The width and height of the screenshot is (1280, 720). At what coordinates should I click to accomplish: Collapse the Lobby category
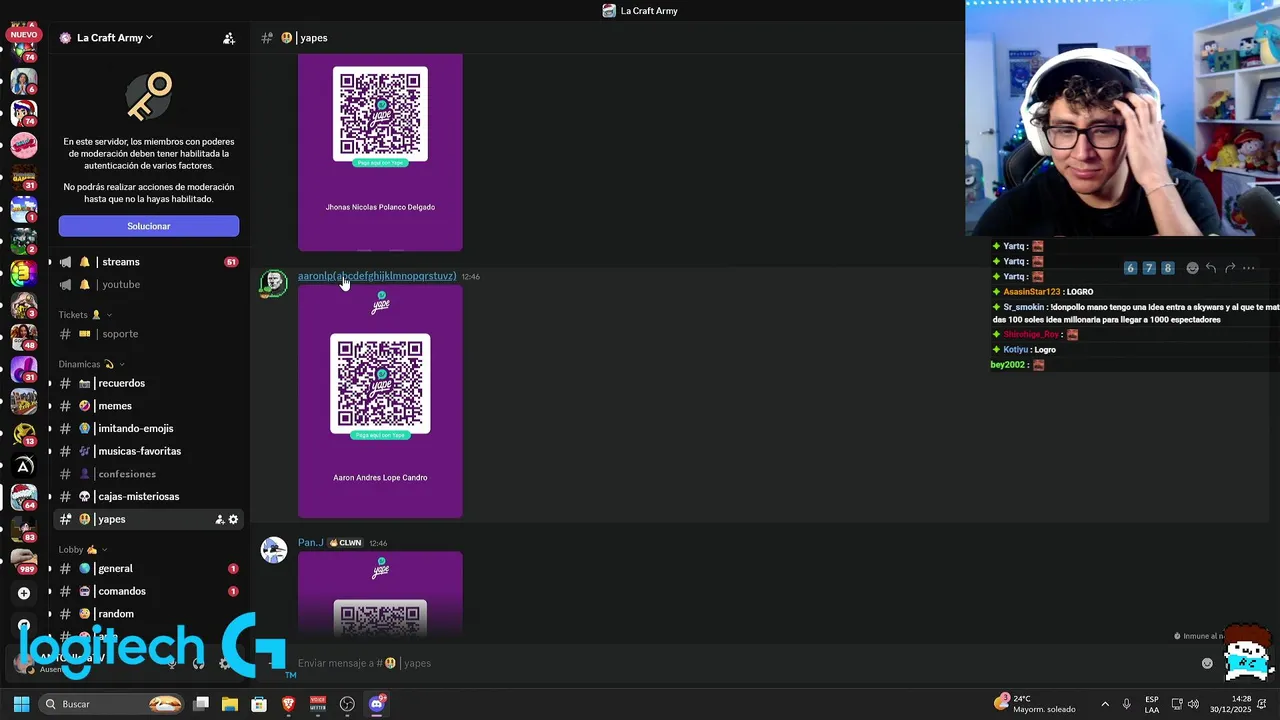82,549
